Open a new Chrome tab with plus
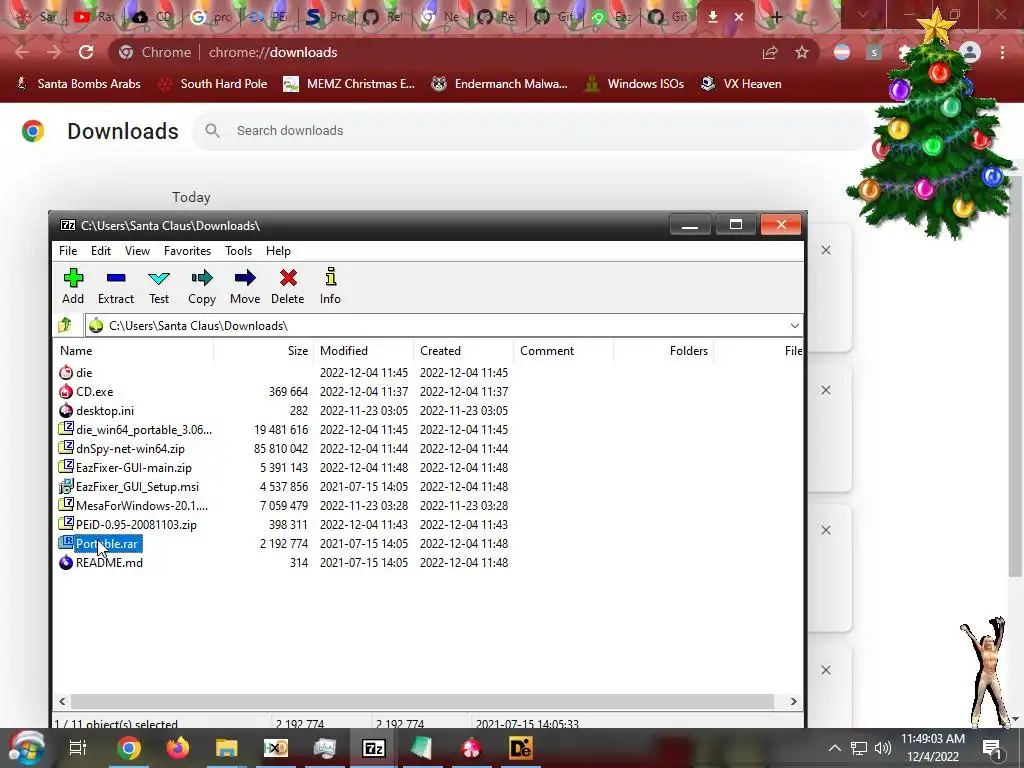This screenshot has height=768, width=1024. tap(776, 17)
